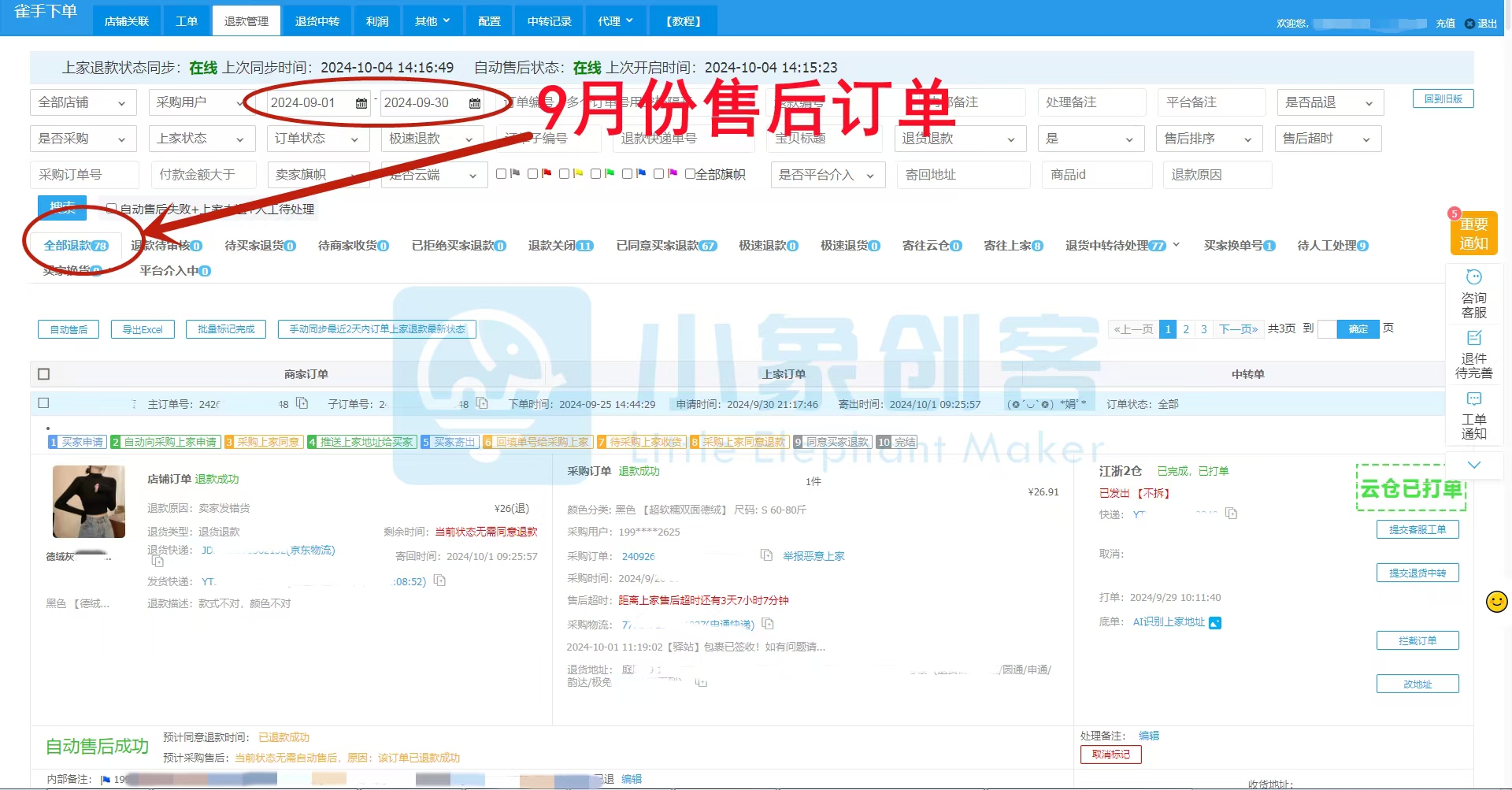The width and height of the screenshot is (1512, 790).
Task: Click the 取消标记 button
Action: click(1111, 755)
